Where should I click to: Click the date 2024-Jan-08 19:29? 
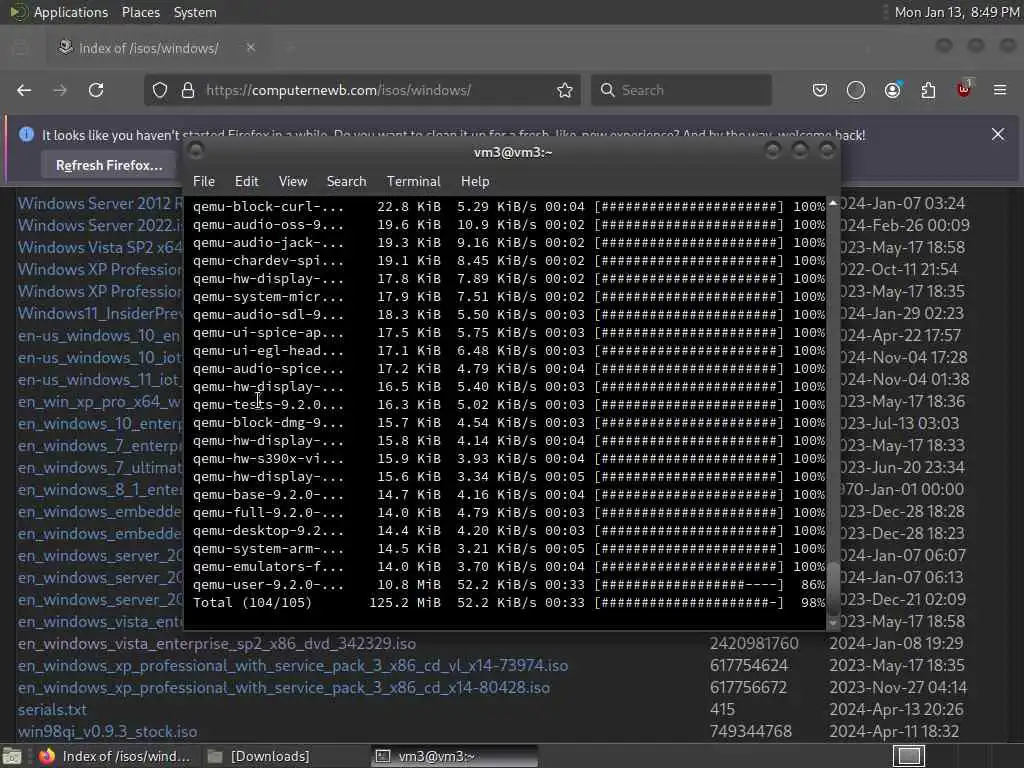click(x=896, y=644)
